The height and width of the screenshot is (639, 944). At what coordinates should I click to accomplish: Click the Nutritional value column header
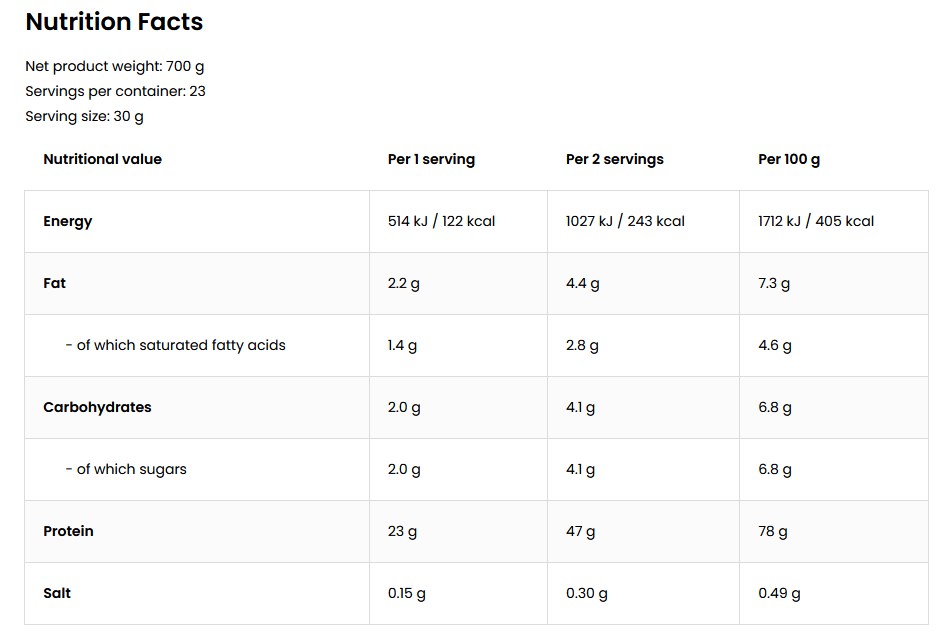102,159
